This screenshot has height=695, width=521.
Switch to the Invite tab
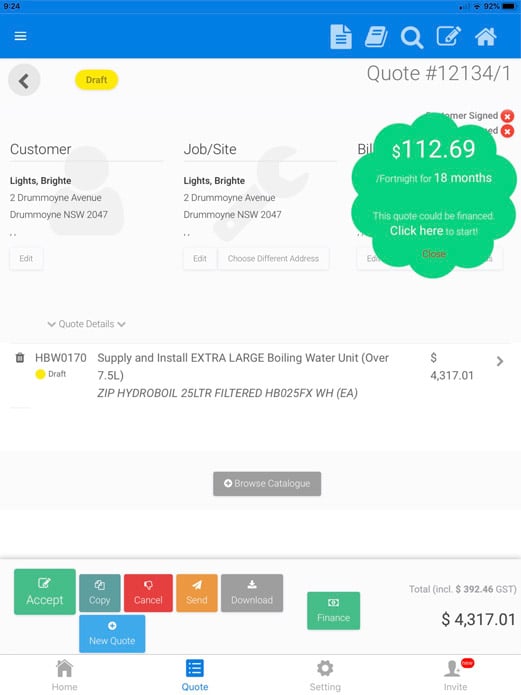point(455,675)
